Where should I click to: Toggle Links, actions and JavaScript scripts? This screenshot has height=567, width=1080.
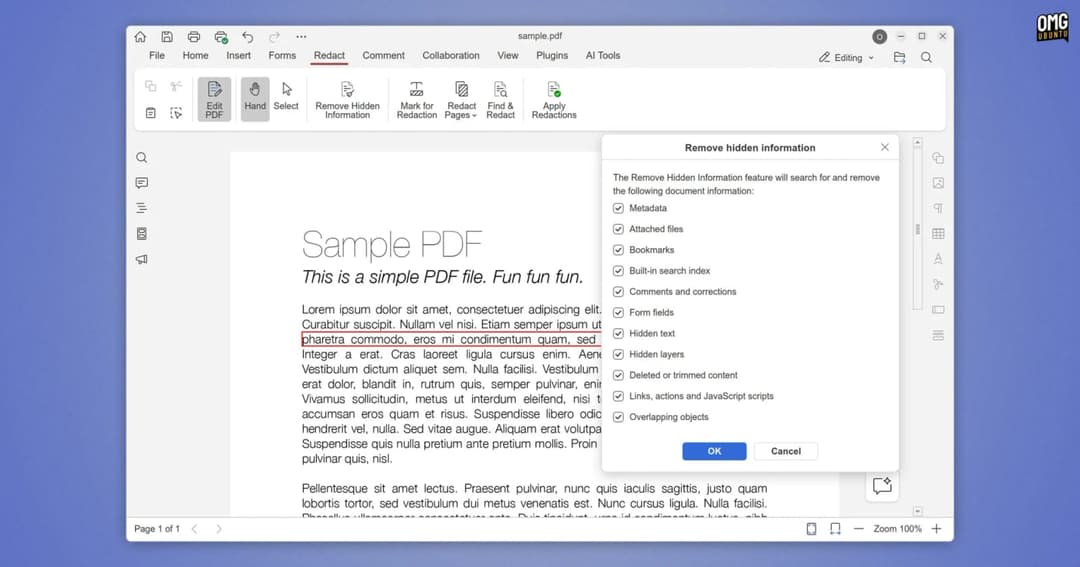(x=619, y=396)
